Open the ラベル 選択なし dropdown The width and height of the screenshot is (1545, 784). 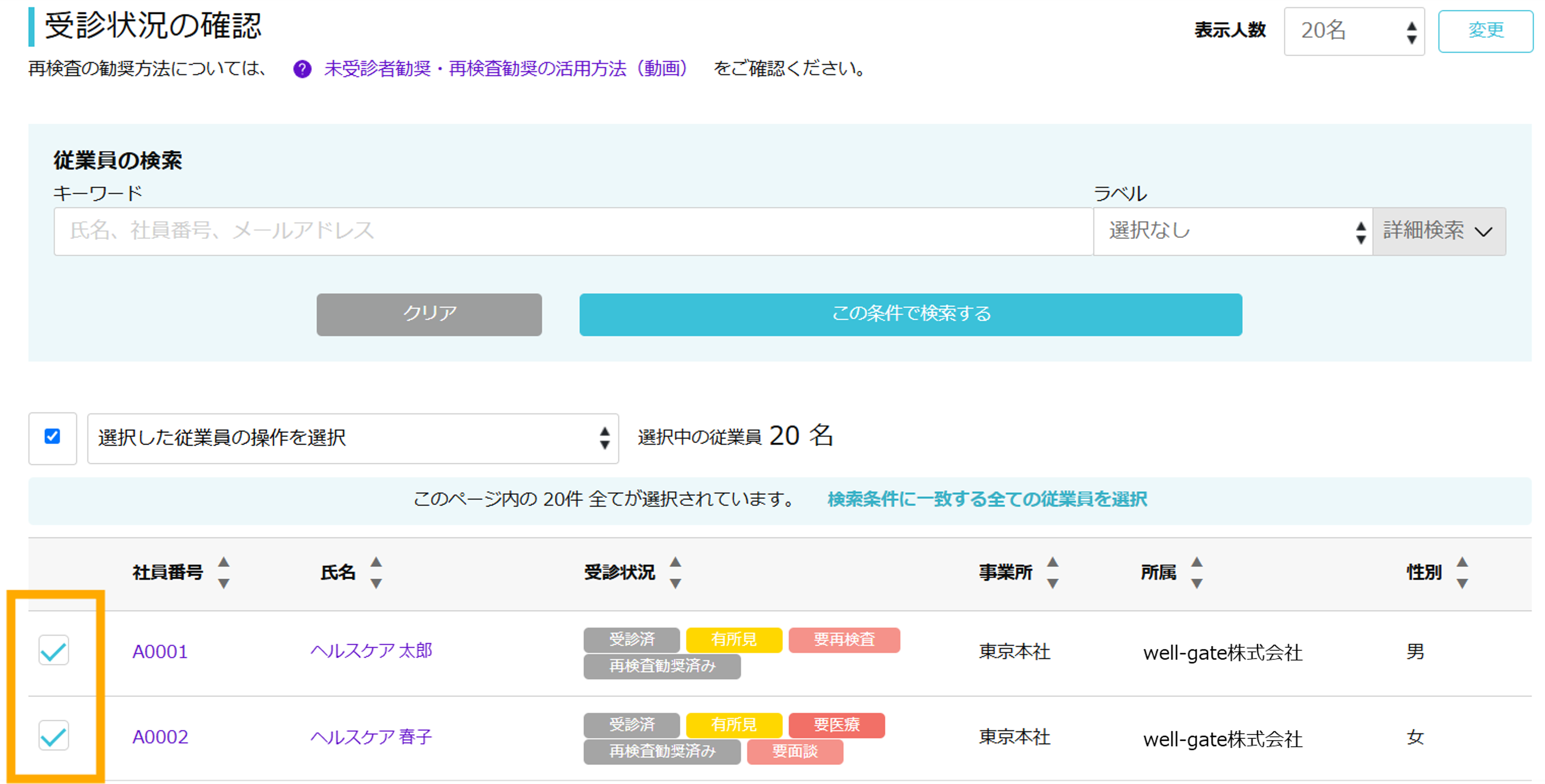pos(1232,231)
